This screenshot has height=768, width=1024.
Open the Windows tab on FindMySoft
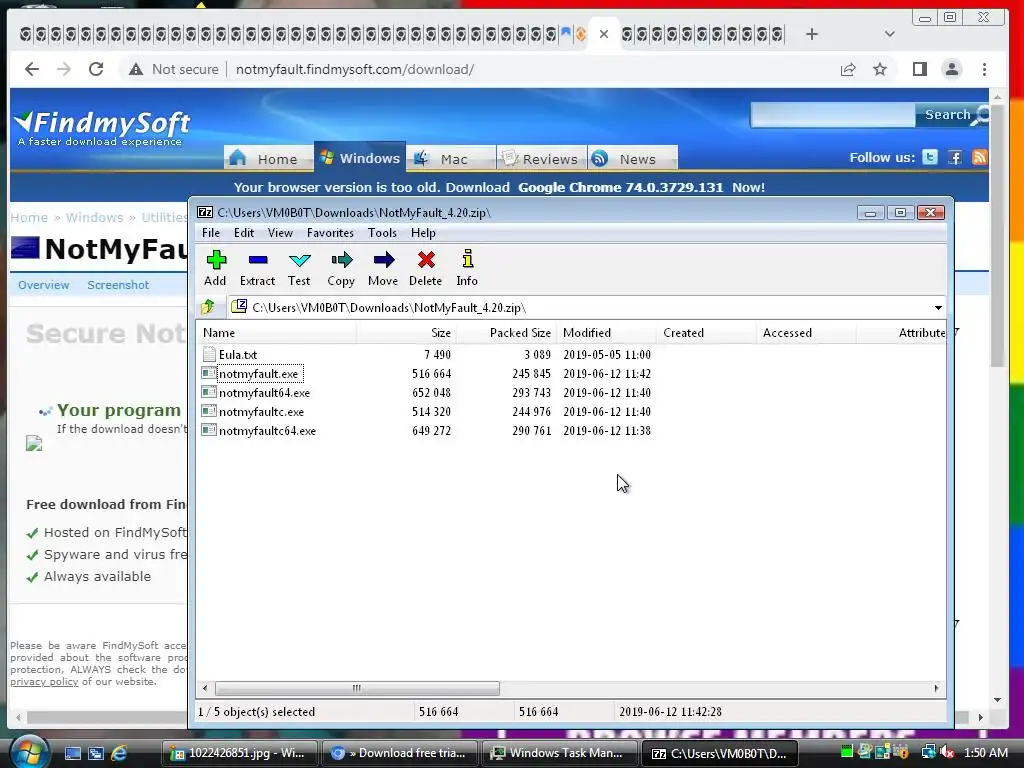pyautogui.click(x=360, y=158)
